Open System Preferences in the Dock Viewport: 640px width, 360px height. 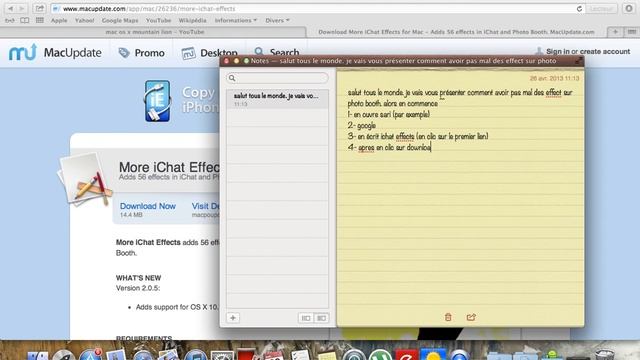[222, 355]
